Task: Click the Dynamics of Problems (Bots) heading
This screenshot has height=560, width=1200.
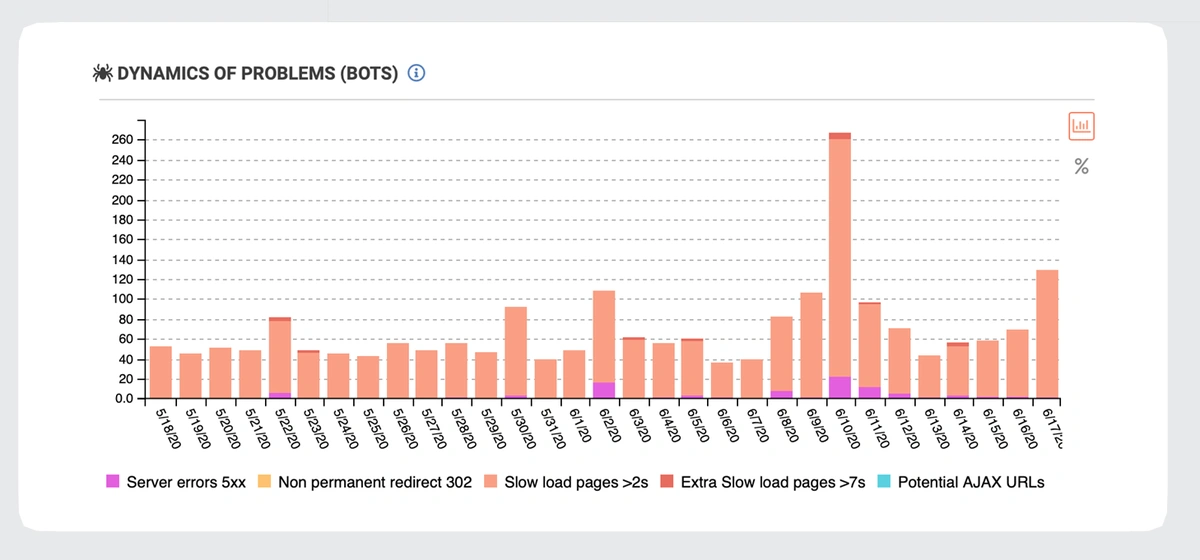Action: 258,73
